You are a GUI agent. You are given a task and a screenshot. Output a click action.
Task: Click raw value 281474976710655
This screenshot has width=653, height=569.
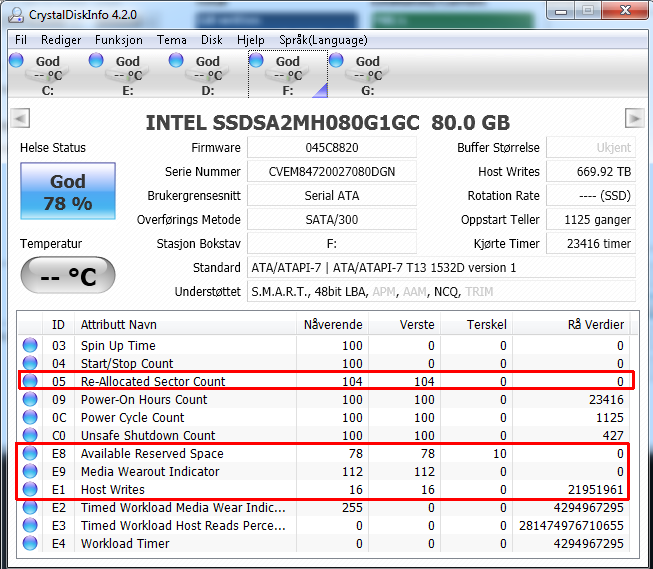(571, 525)
